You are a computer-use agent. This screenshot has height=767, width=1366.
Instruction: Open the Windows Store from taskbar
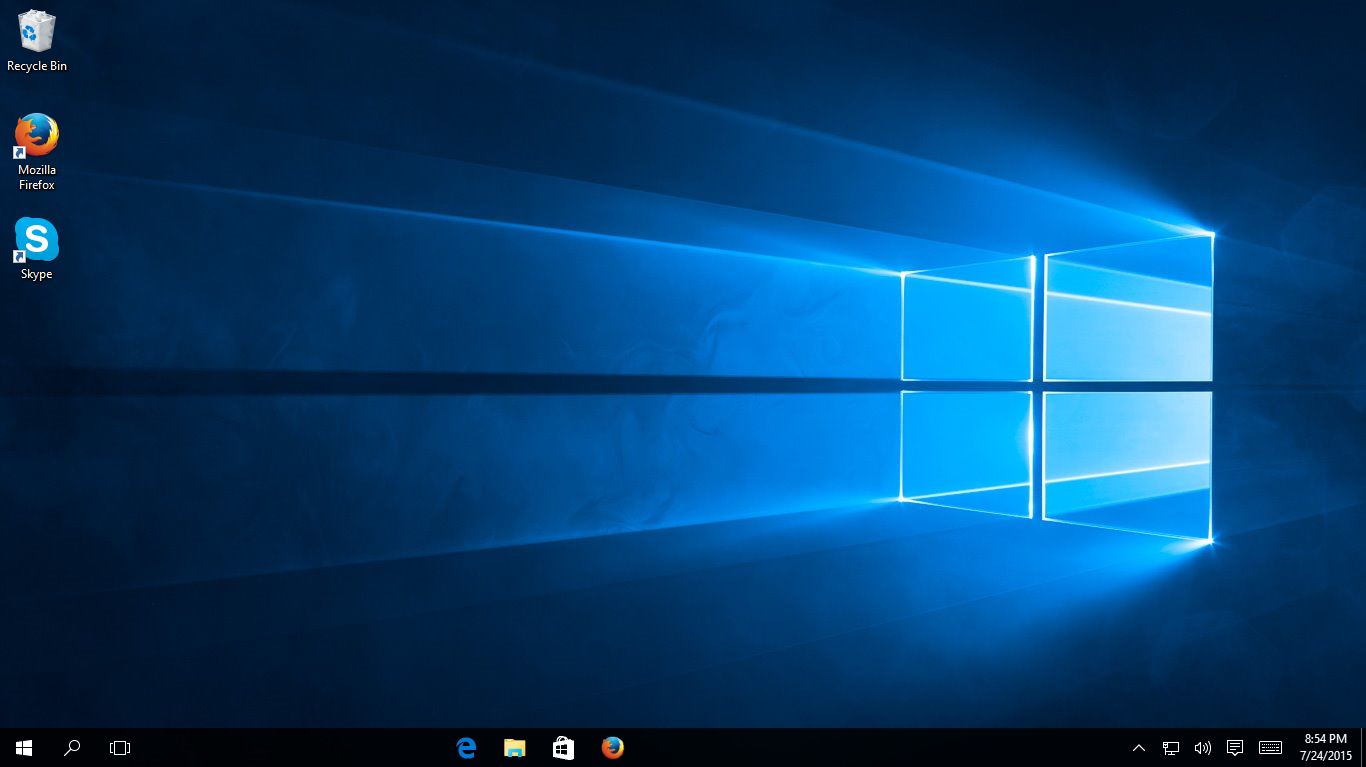[x=563, y=748]
